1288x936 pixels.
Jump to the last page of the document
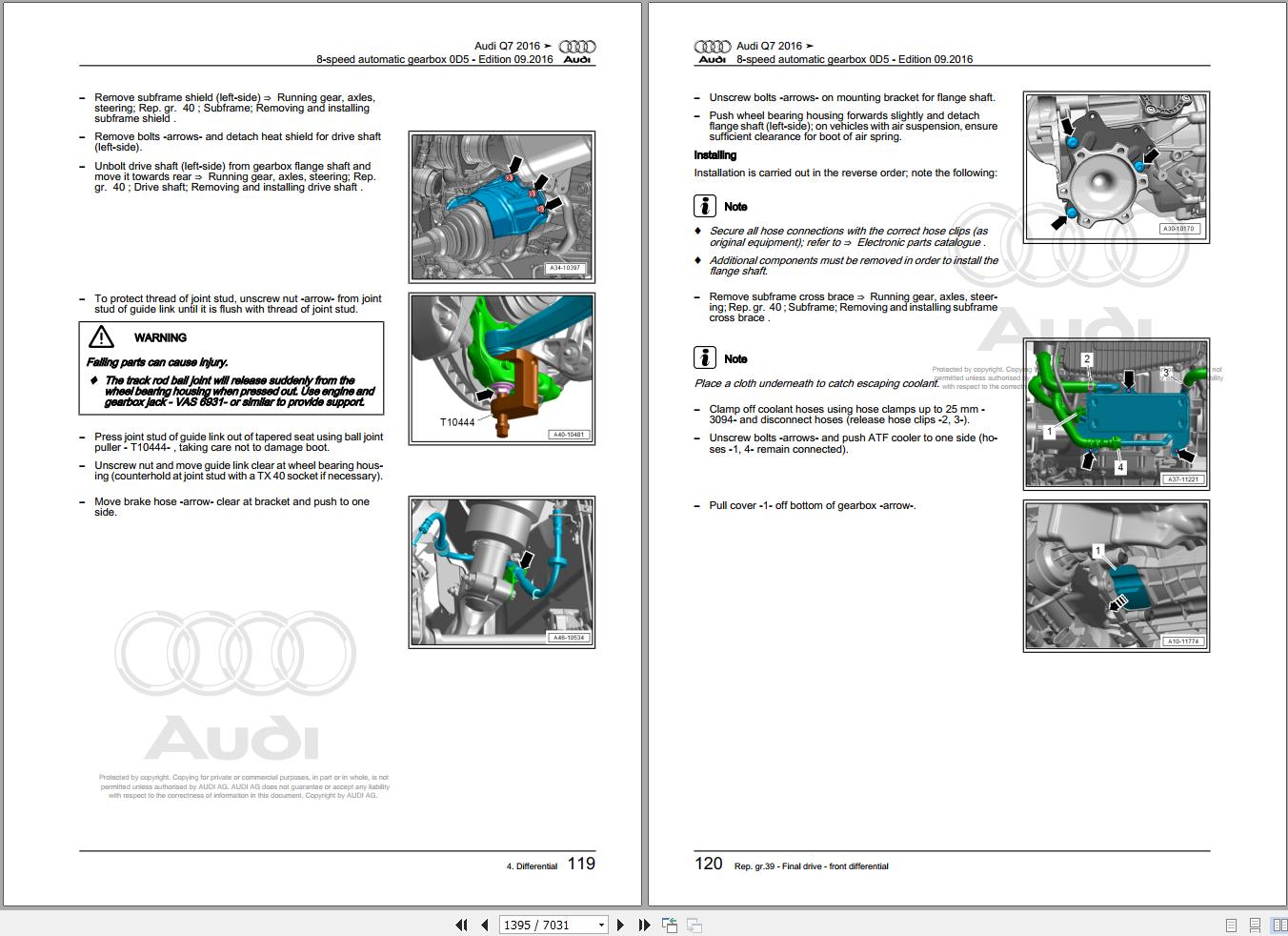coord(643,925)
